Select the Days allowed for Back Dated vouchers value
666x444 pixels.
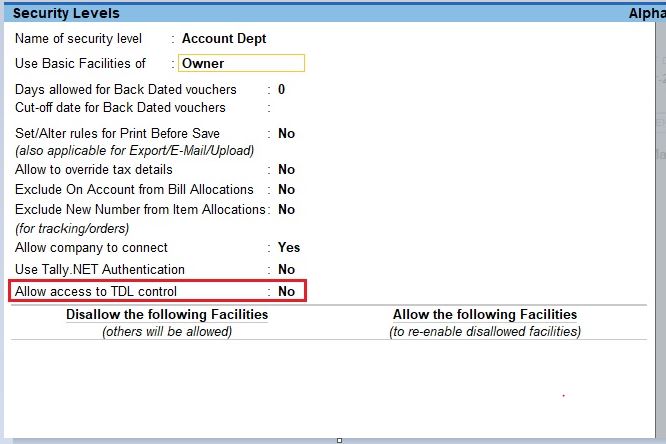click(281, 89)
